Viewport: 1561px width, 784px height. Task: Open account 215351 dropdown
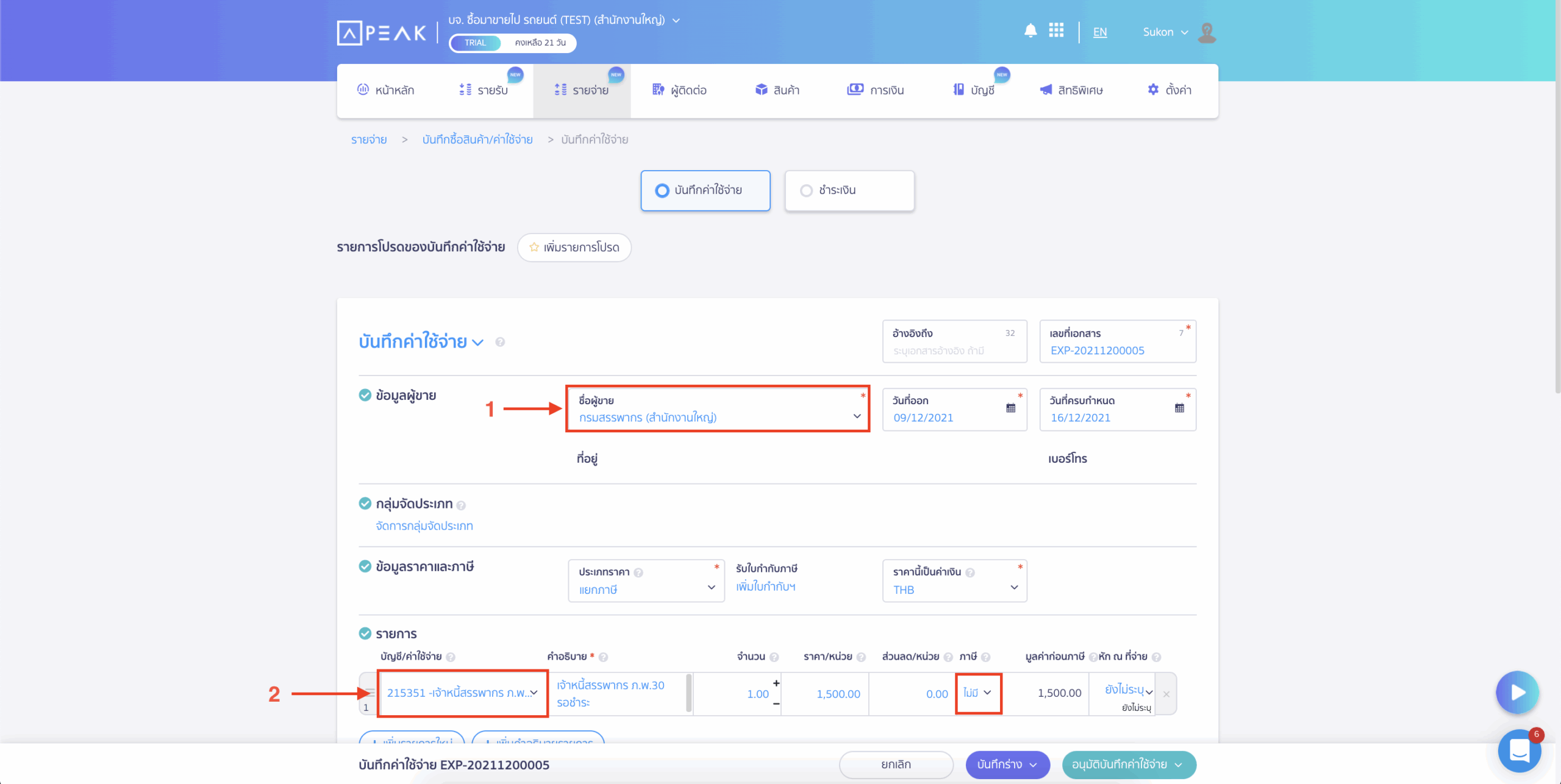click(463, 693)
